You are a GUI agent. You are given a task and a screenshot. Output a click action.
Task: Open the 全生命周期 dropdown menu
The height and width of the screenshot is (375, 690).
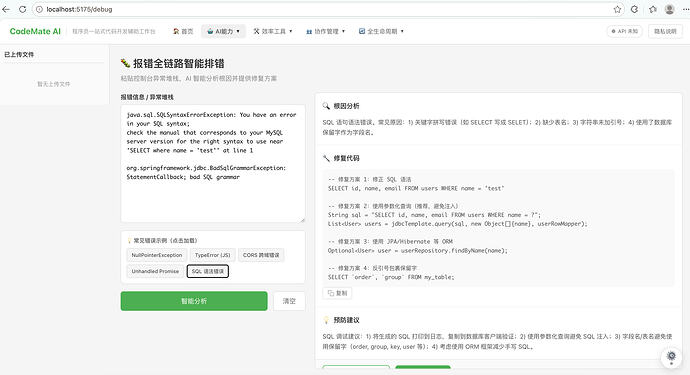pos(382,31)
